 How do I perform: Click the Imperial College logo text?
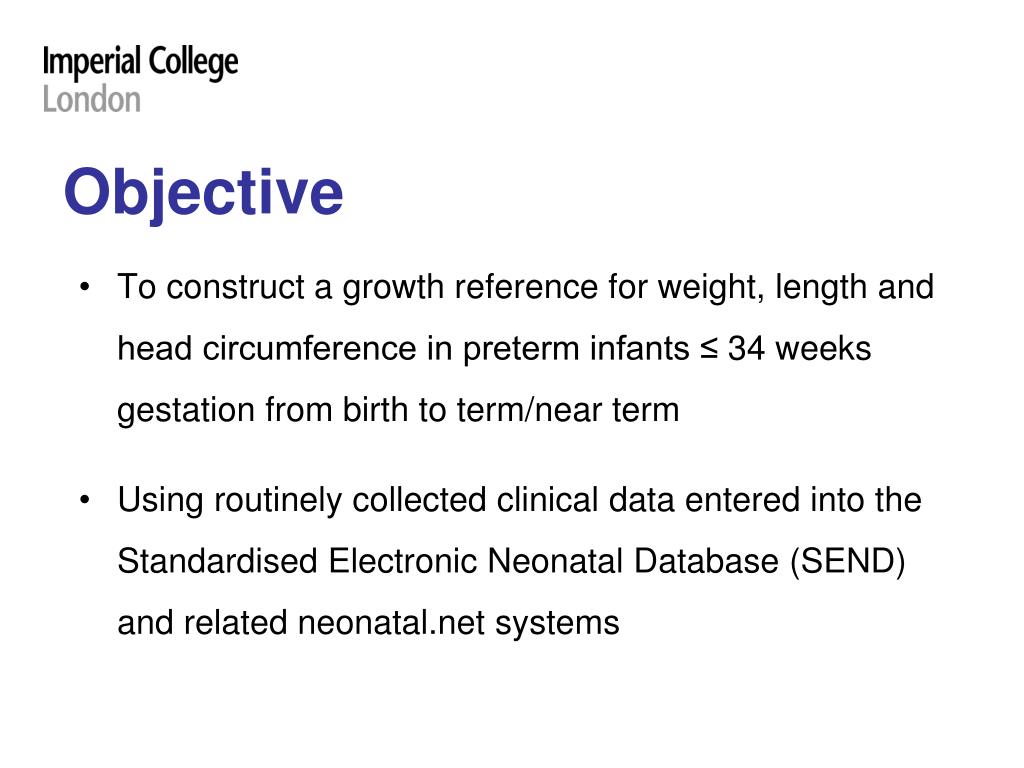[140, 63]
